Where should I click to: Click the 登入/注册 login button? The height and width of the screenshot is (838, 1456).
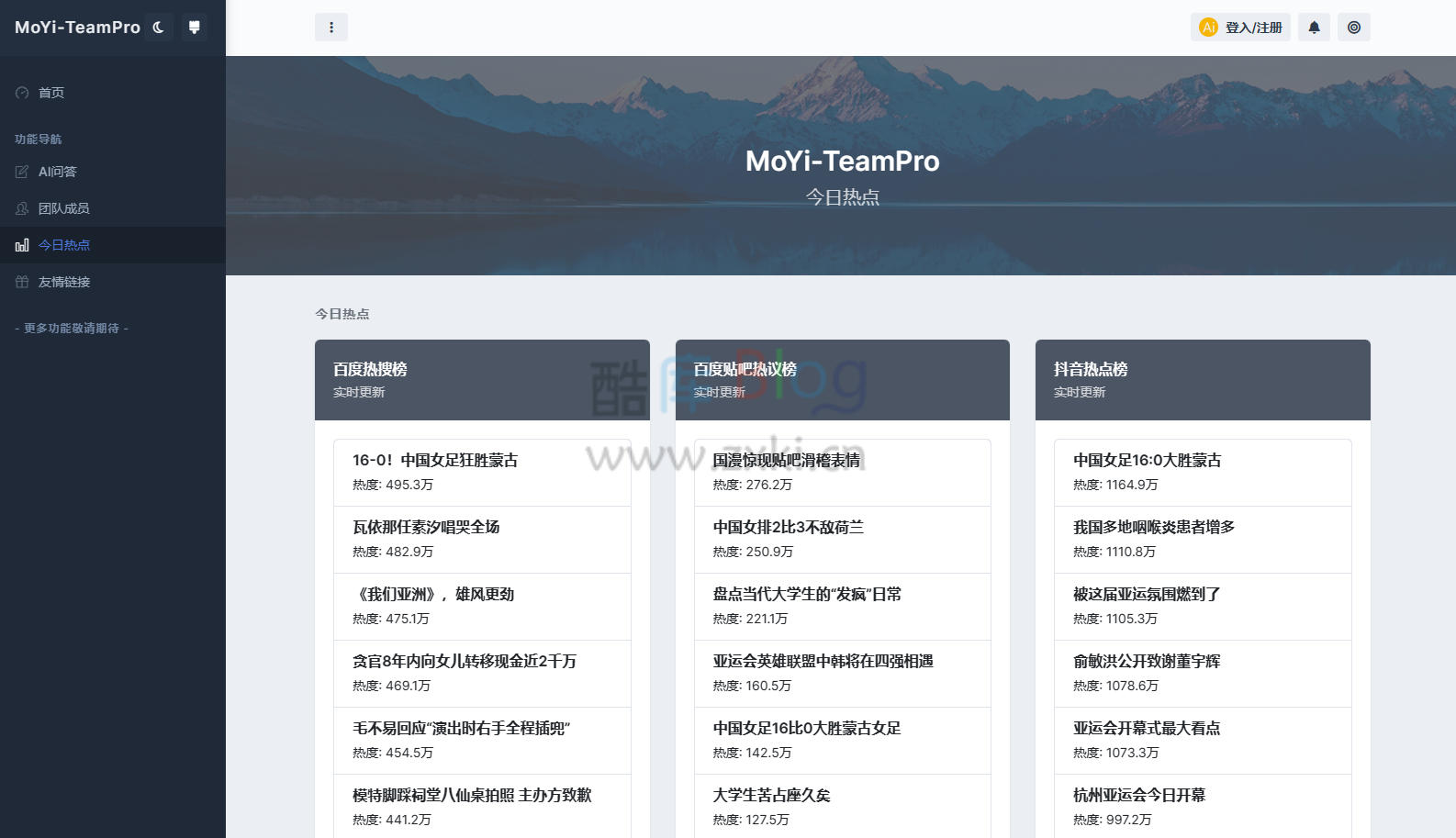pos(1240,28)
